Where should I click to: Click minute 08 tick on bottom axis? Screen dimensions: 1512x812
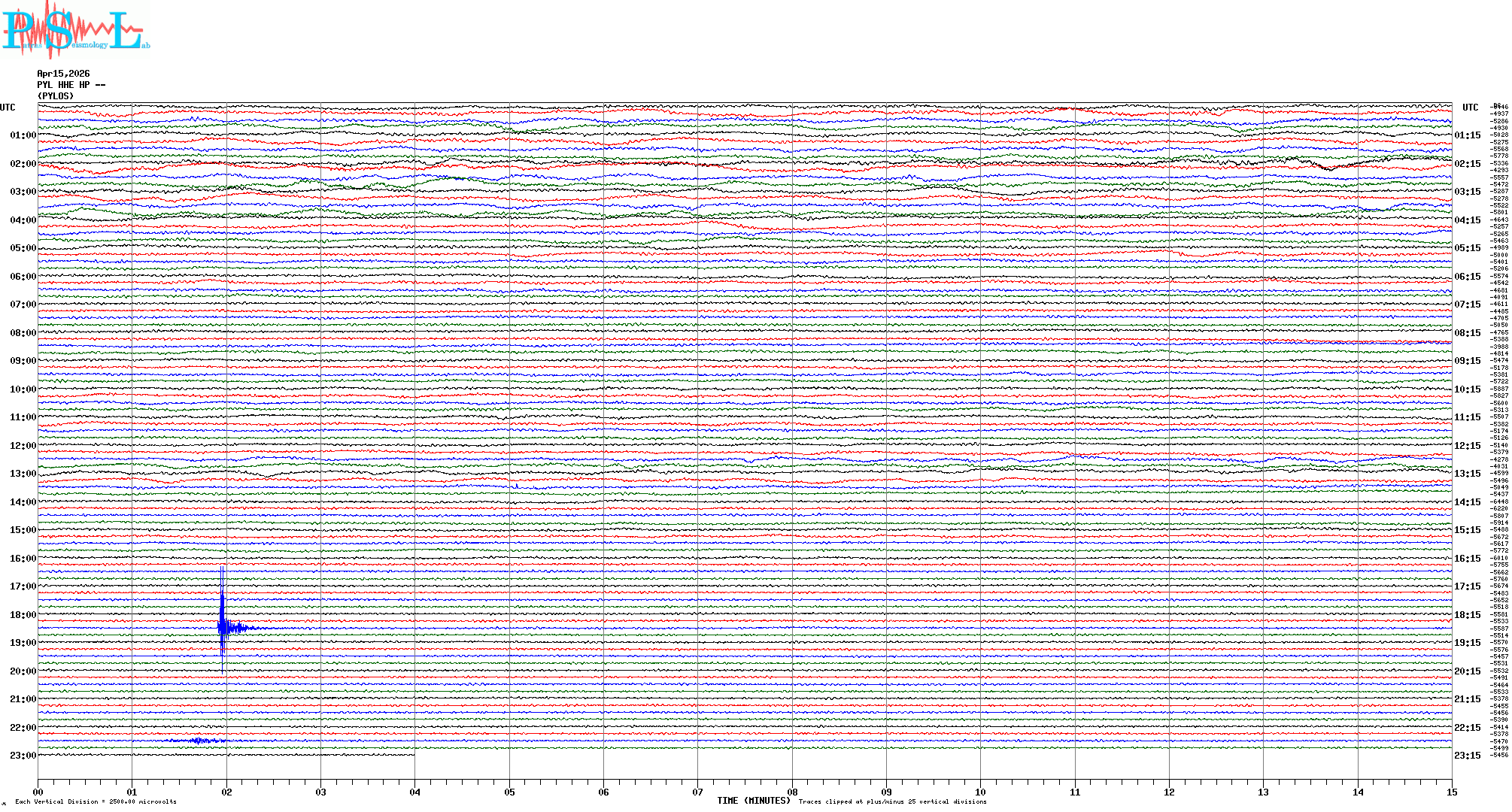[x=792, y=792]
